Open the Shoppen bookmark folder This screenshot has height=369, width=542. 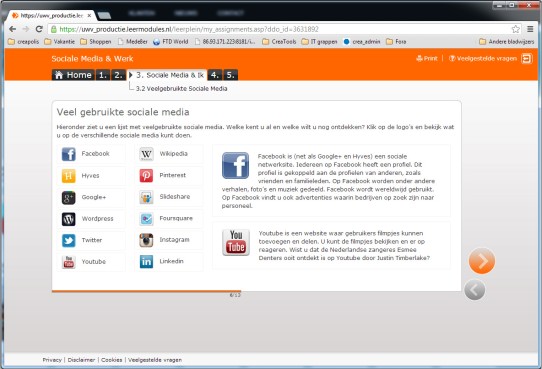coord(96,41)
